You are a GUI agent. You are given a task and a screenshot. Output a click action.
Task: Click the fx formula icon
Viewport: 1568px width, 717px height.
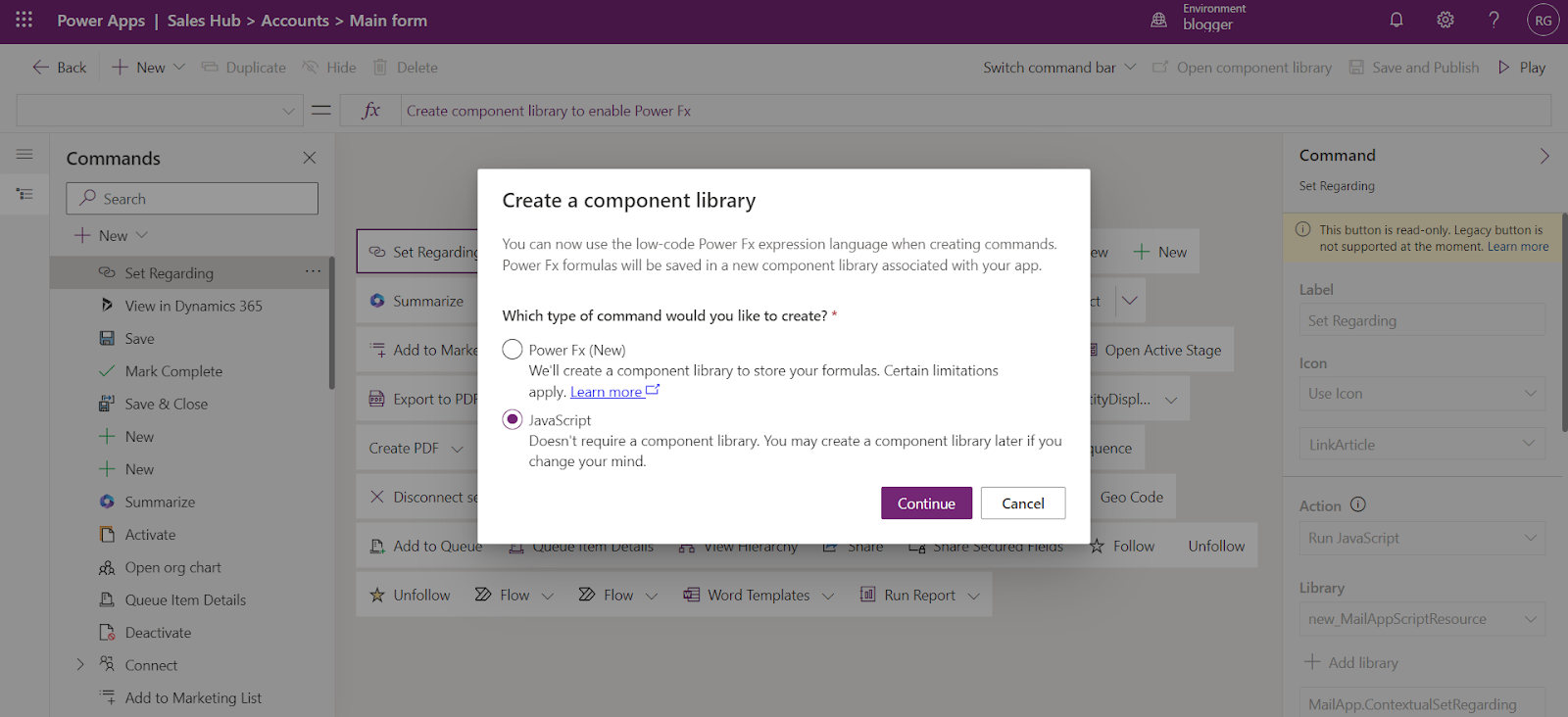pos(371,111)
